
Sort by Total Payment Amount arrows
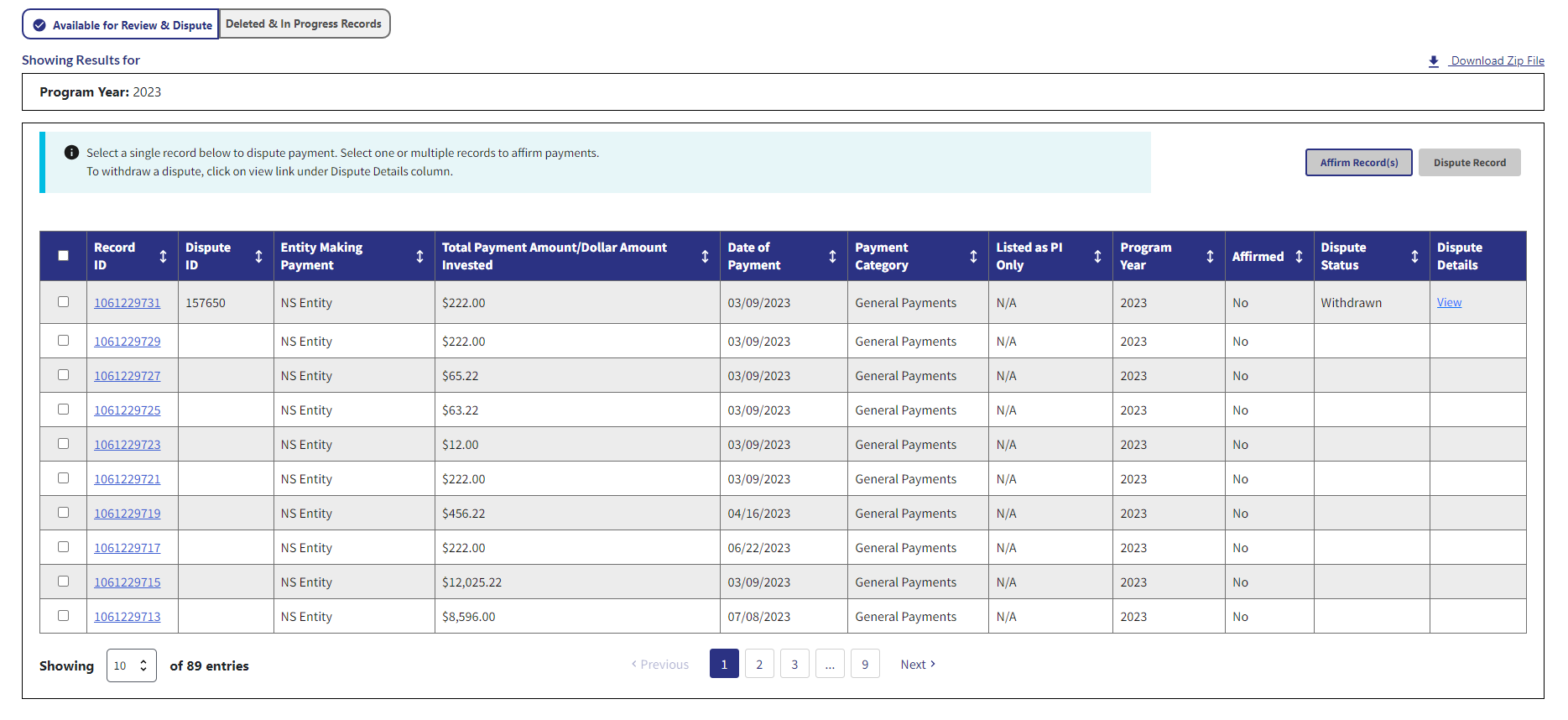[x=705, y=257]
